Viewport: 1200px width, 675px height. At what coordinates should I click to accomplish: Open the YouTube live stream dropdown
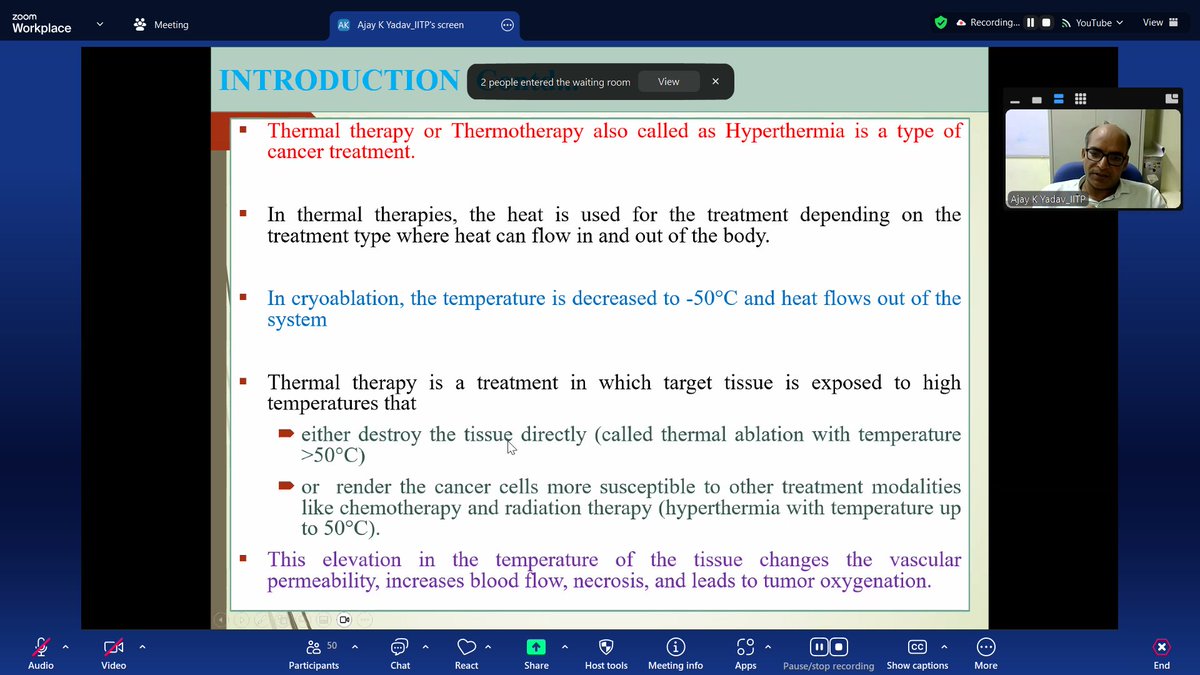(1092, 22)
